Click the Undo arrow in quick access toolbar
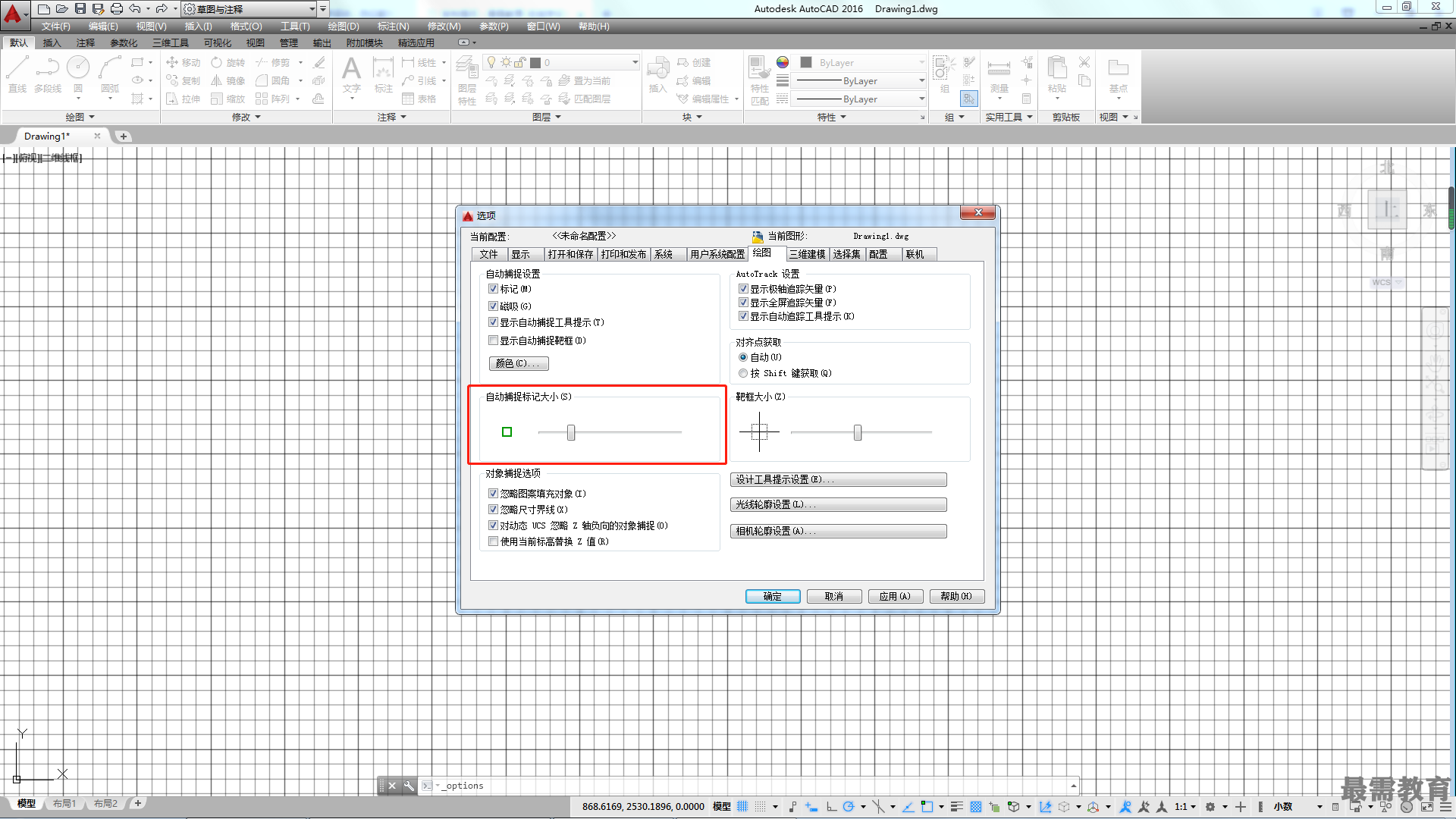 [x=135, y=8]
